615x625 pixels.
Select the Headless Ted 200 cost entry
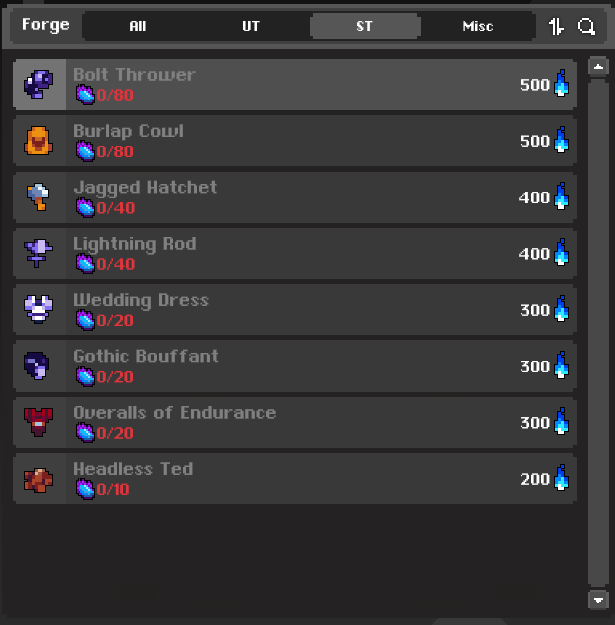tap(295, 479)
